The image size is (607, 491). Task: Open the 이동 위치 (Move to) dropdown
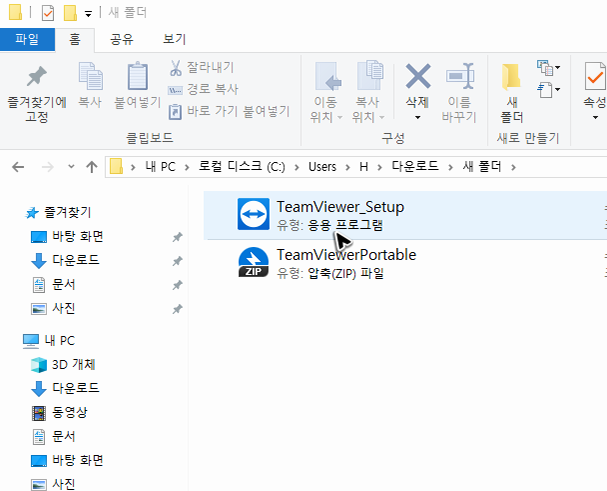(x=326, y=92)
